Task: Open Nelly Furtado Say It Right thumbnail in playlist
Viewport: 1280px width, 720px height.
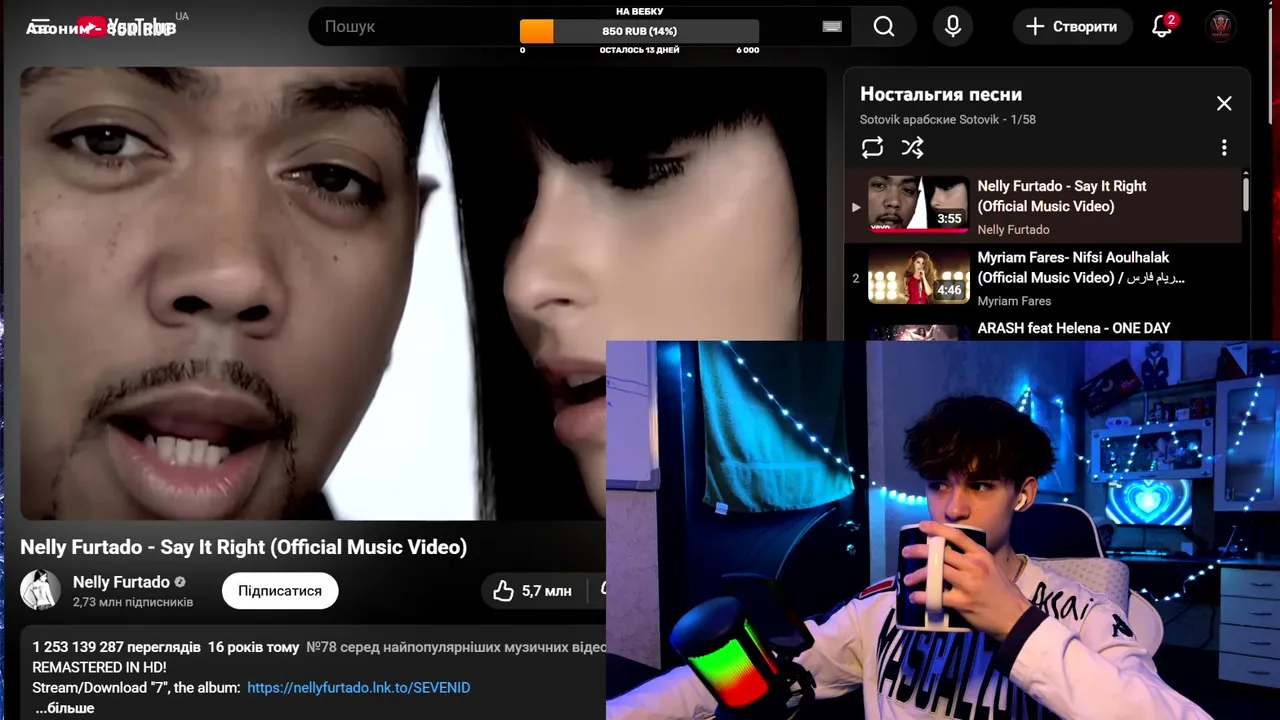Action: [x=918, y=205]
